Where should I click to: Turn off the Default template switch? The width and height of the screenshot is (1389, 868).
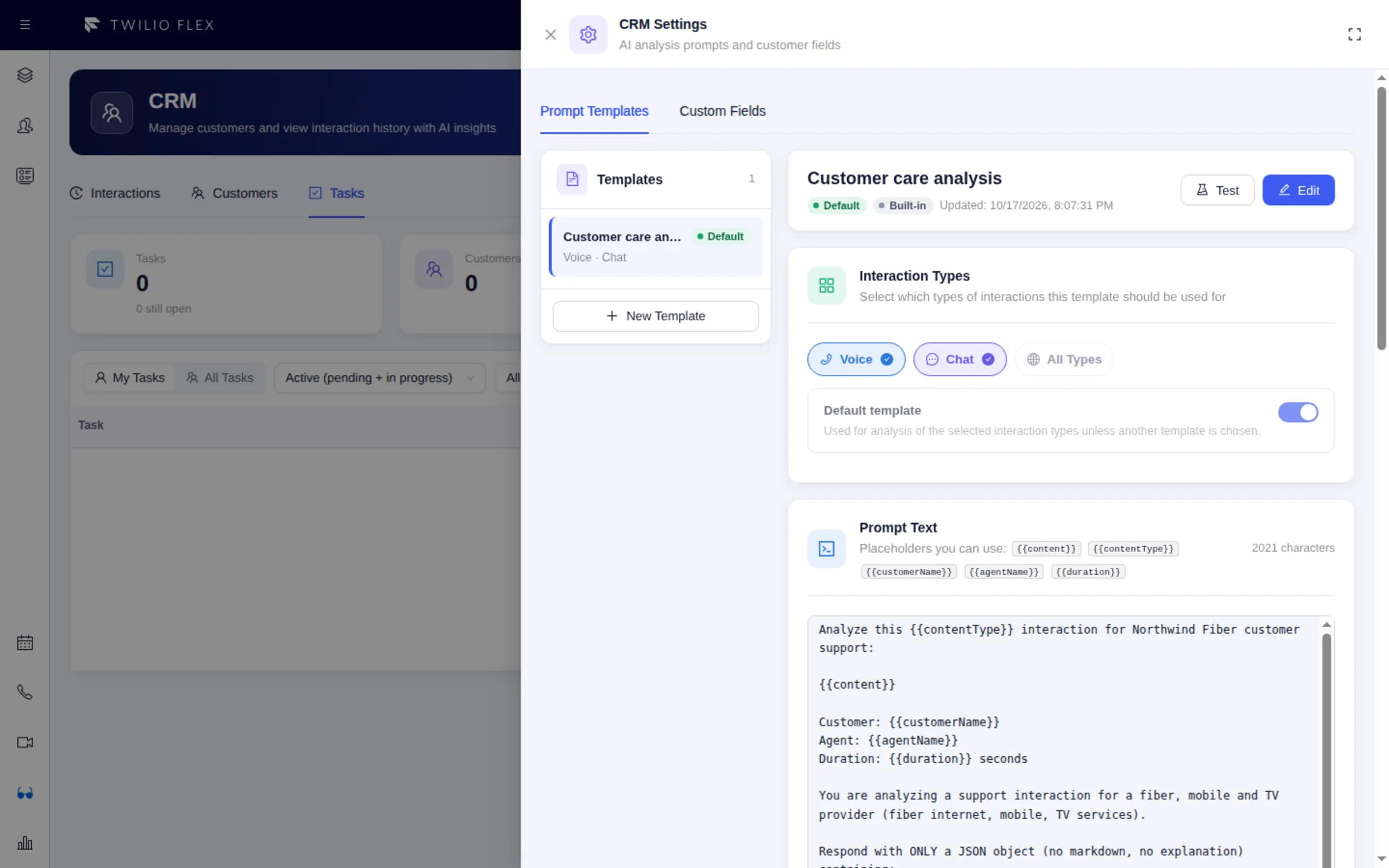(1298, 413)
